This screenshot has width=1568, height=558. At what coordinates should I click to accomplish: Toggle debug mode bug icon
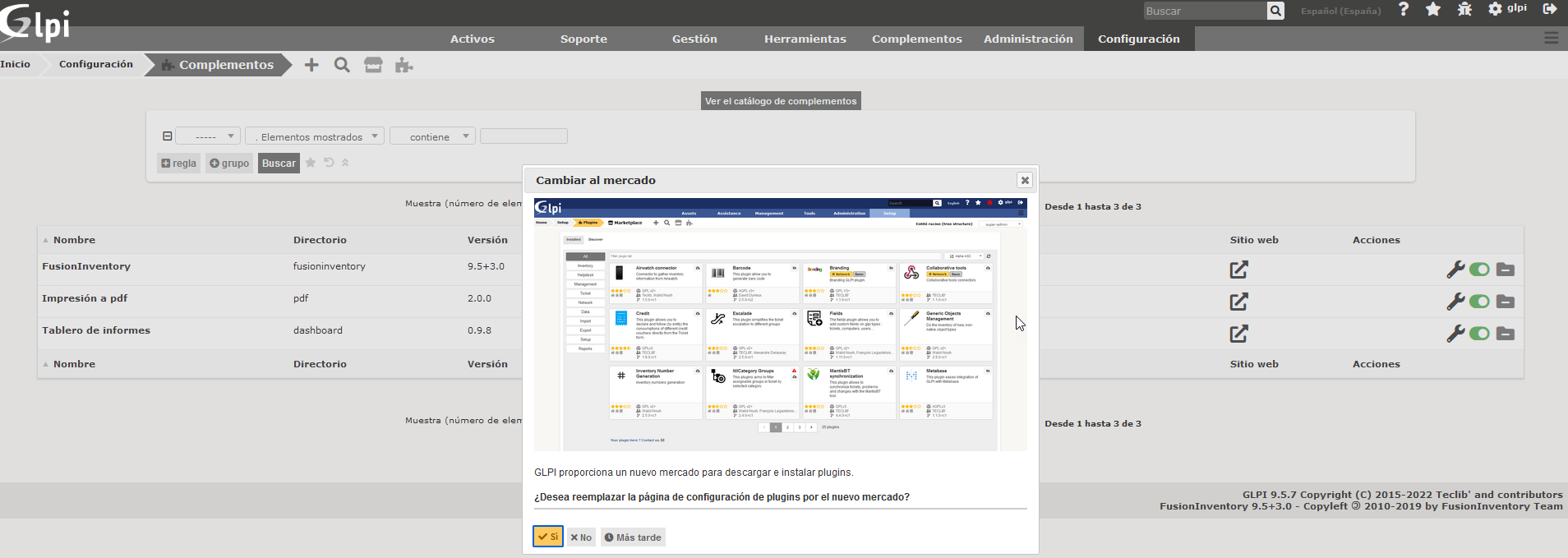click(x=1464, y=9)
